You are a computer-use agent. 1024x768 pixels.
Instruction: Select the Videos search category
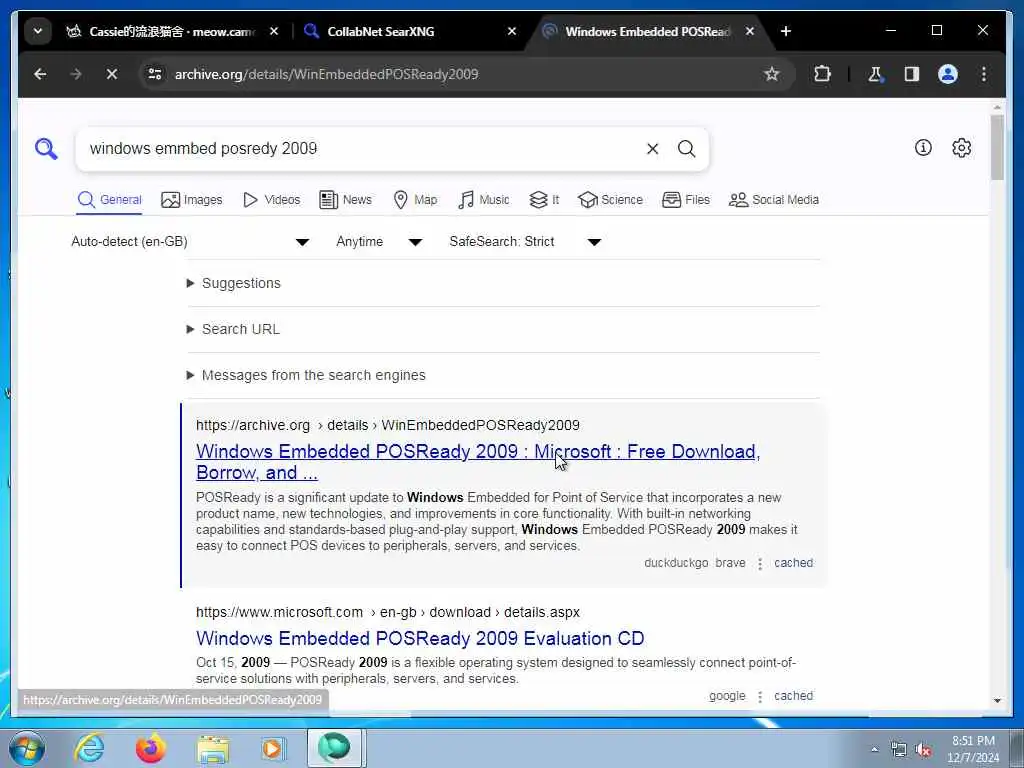tap(272, 200)
